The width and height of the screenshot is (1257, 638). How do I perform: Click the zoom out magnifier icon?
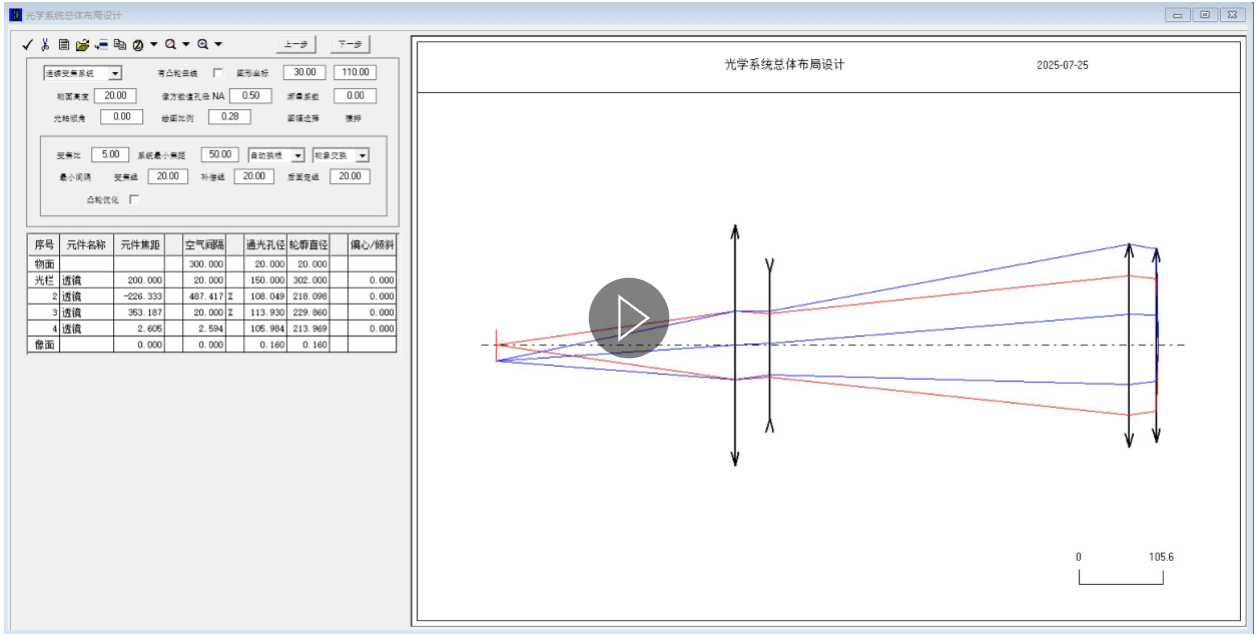click(171, 44)
